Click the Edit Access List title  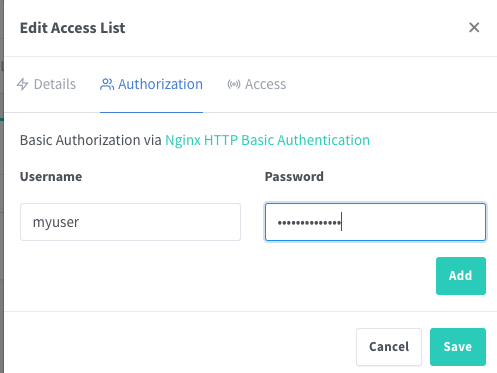[73, 28]
